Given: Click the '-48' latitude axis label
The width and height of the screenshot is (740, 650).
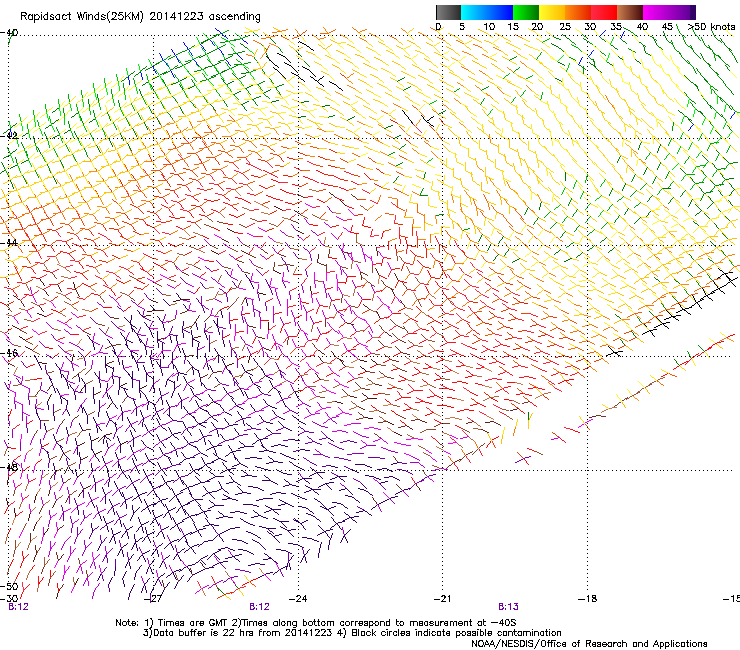Looking at the screenshot, I should tap(9, 468).
